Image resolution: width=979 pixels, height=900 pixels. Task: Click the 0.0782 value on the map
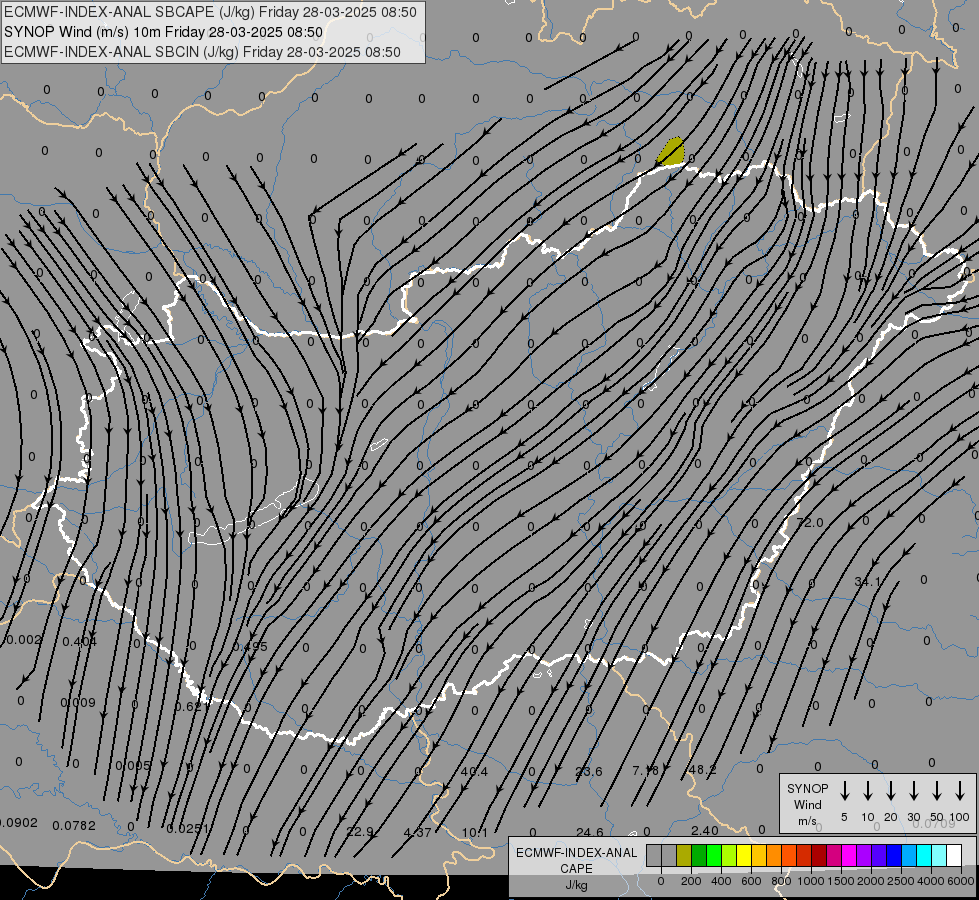pyautogui.click(x=74, y=826)
